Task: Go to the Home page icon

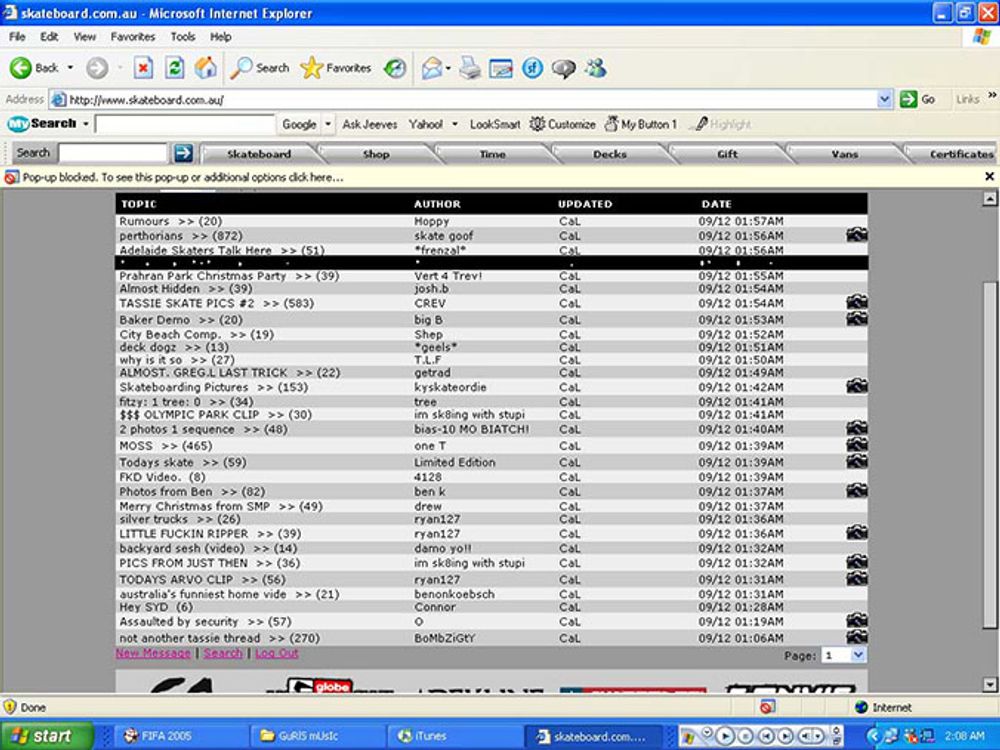Action: 205,68
